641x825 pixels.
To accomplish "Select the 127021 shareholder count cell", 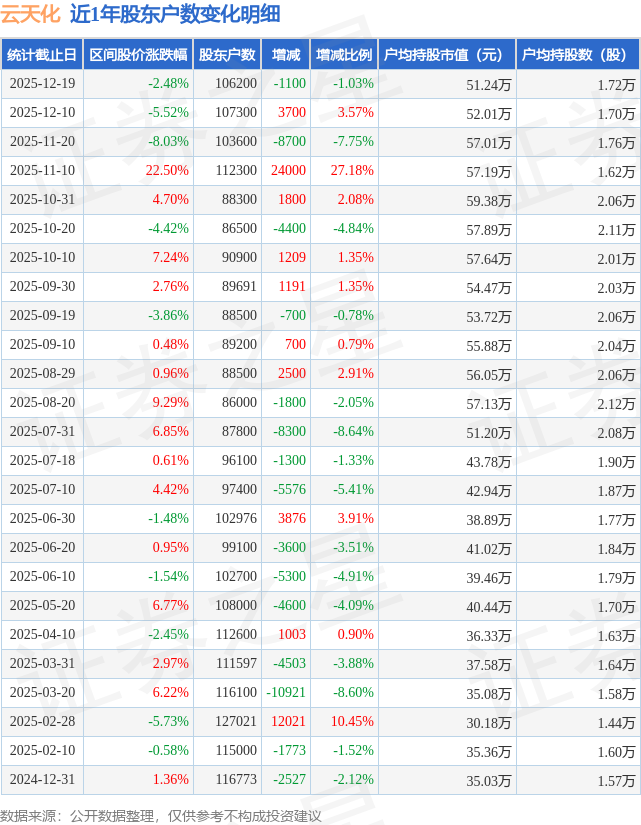I will [236, 722].
